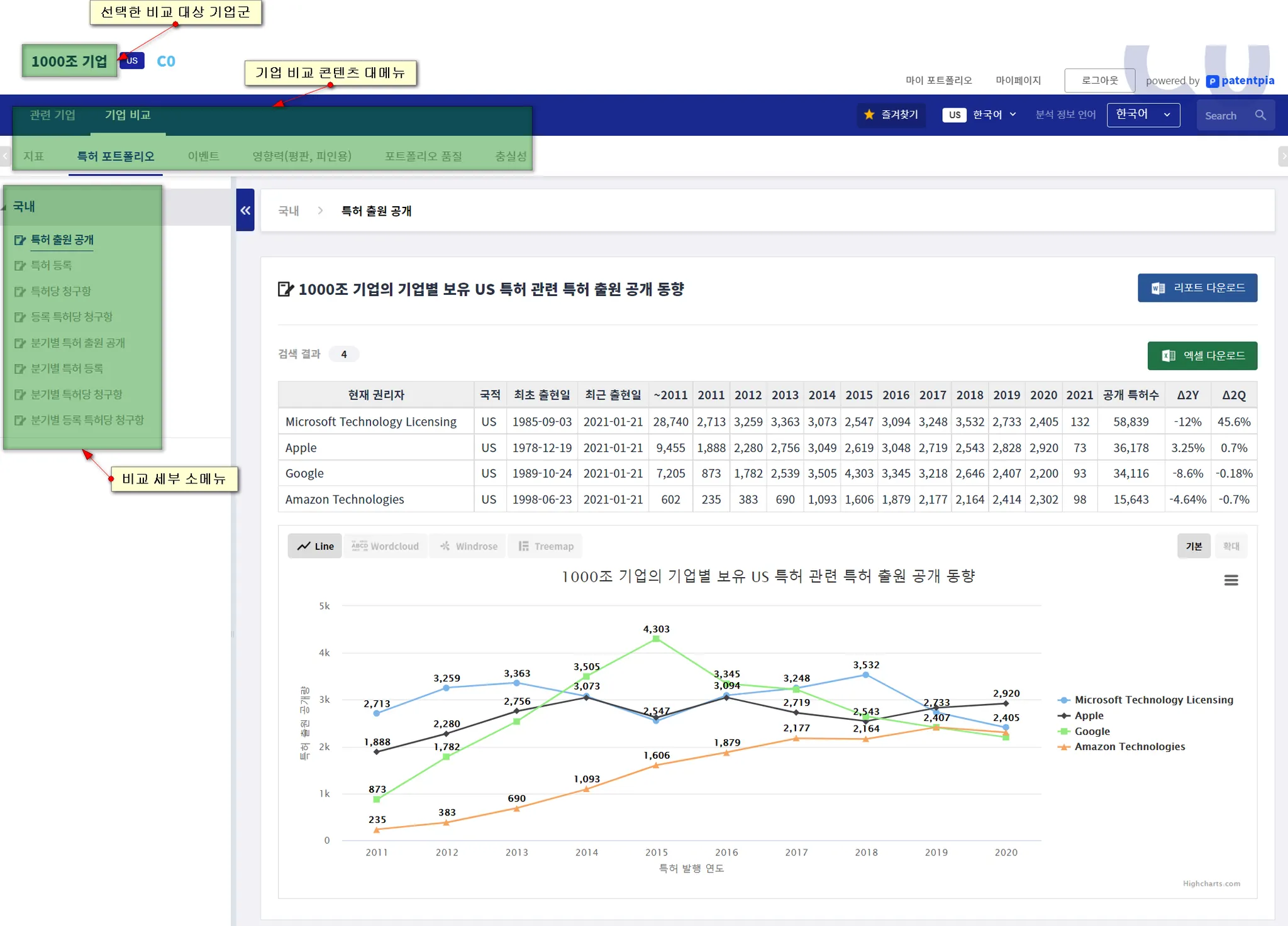Click the star icon in Favorites

(x=869, y=114)
